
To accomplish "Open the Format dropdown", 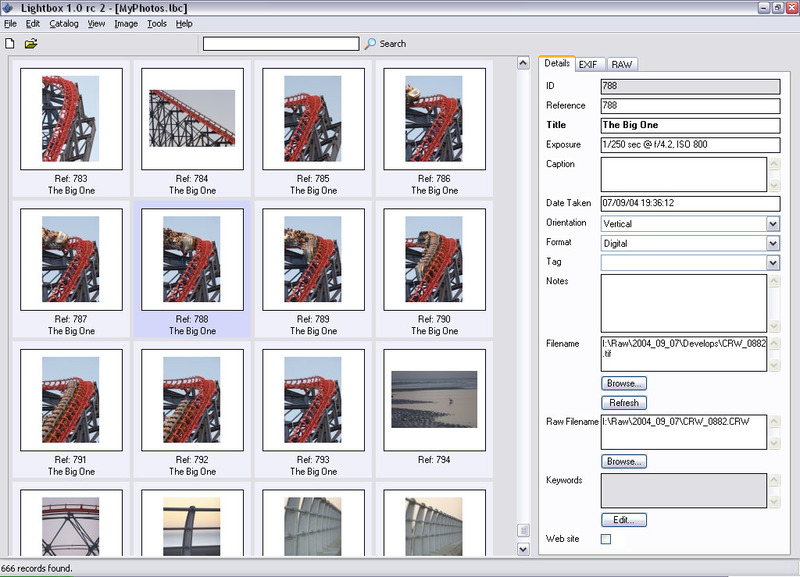I will (772, 243).
